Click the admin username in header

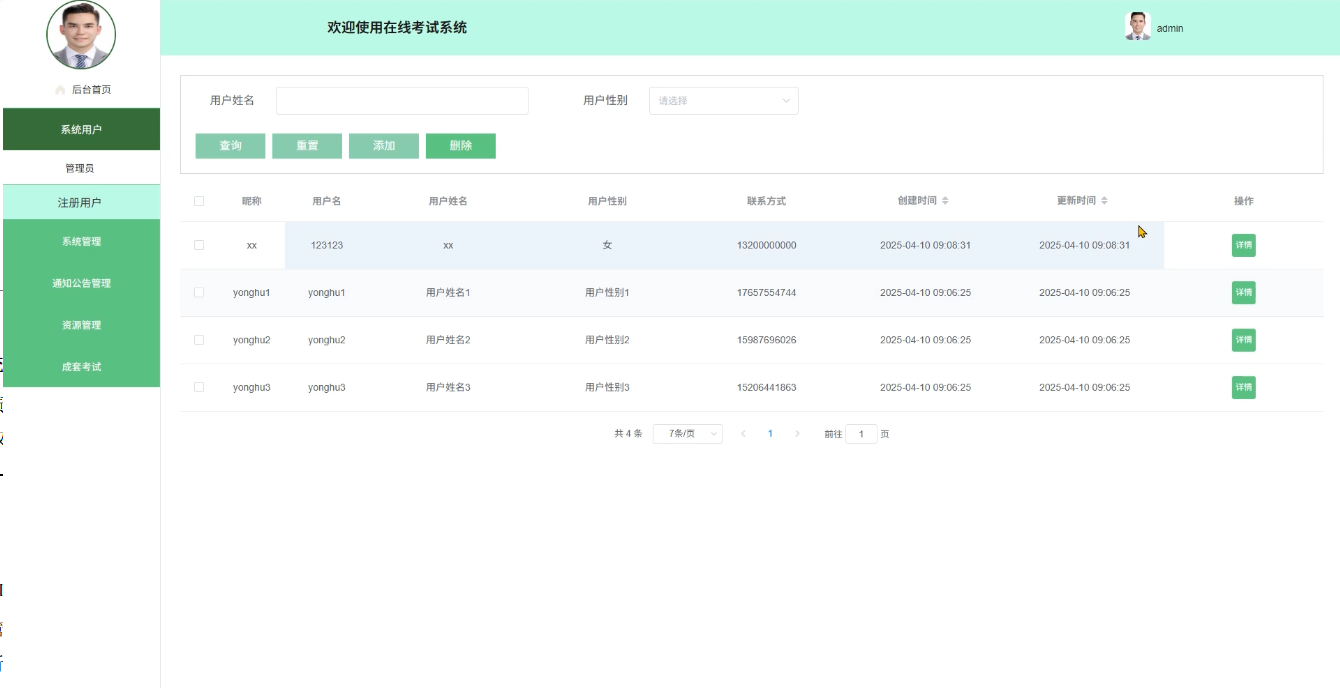1170,29
